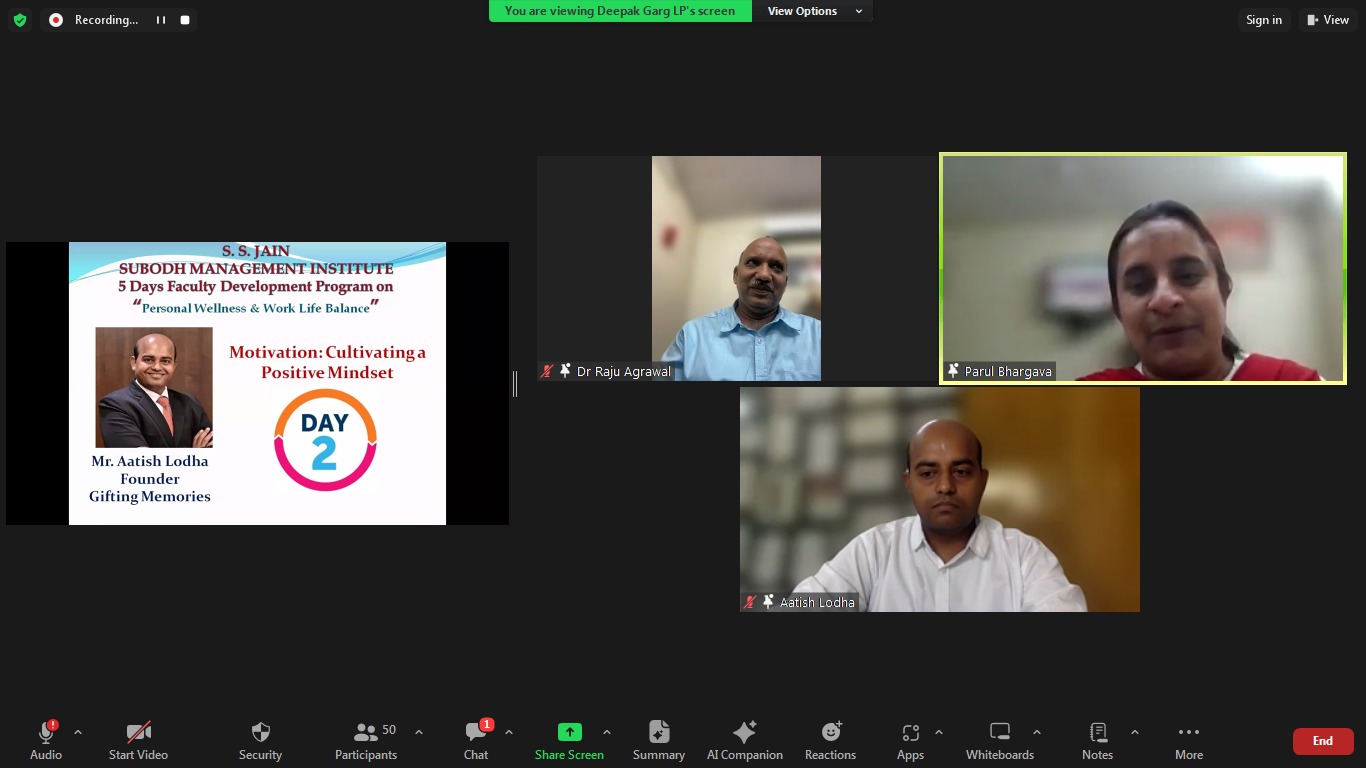1366x768 pixels.
Task: Click the Sign in button
Action: (x=1263, y=20)
